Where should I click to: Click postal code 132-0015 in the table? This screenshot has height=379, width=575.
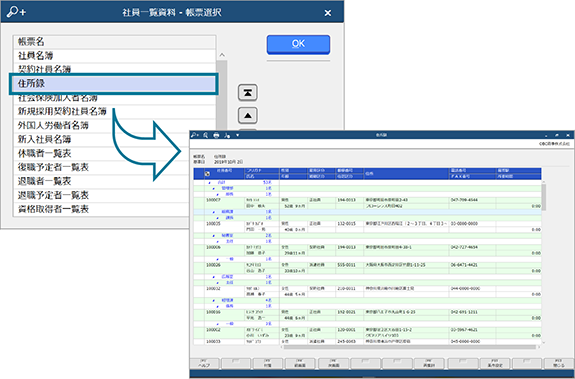click(x=346, y=224)
